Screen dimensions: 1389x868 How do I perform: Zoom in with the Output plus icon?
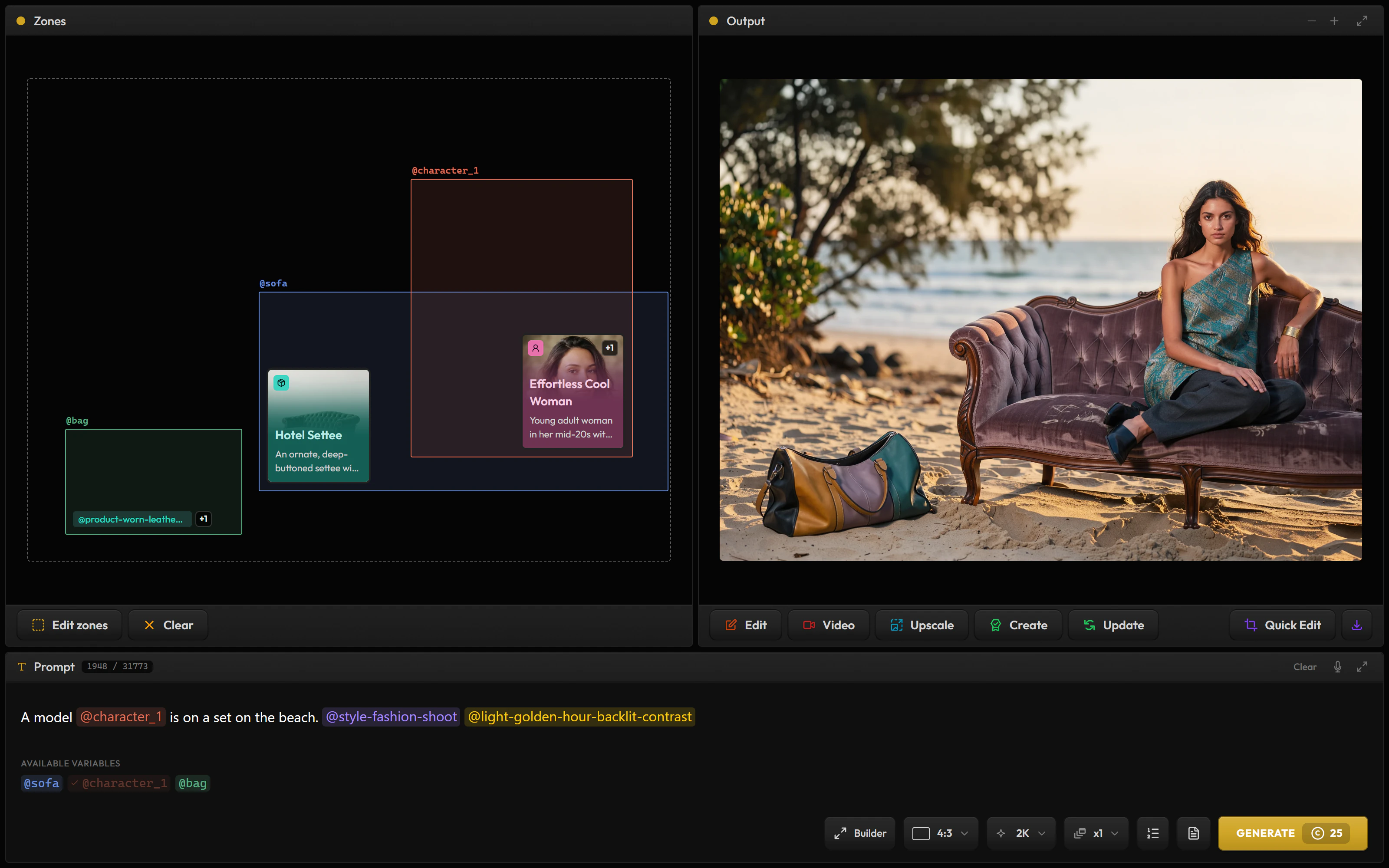coord(1334,21)
